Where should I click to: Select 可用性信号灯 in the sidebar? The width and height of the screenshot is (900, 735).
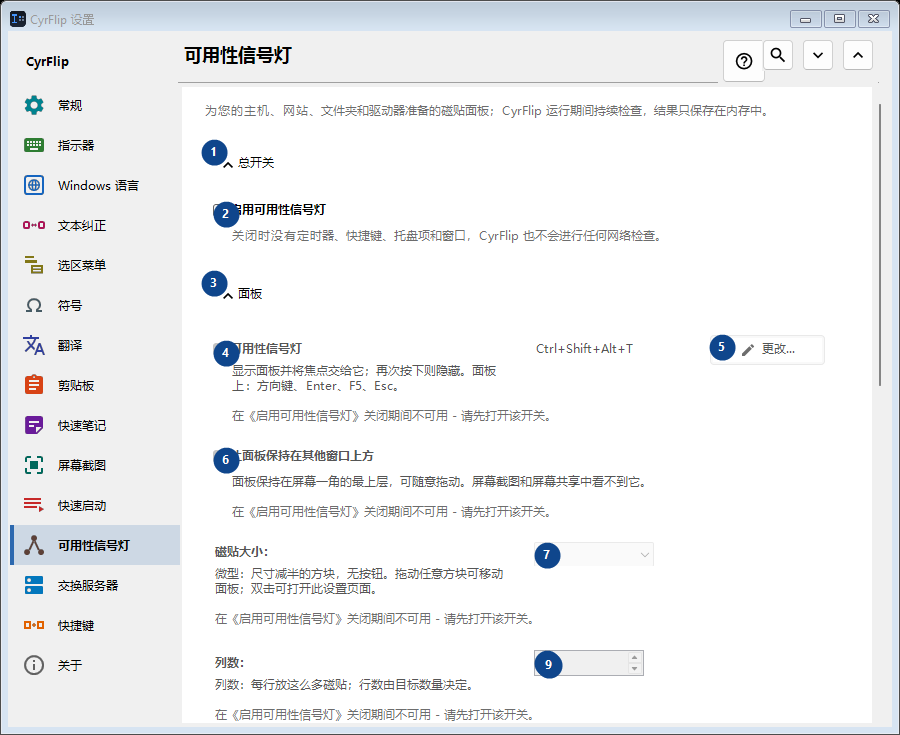(95, 545)
